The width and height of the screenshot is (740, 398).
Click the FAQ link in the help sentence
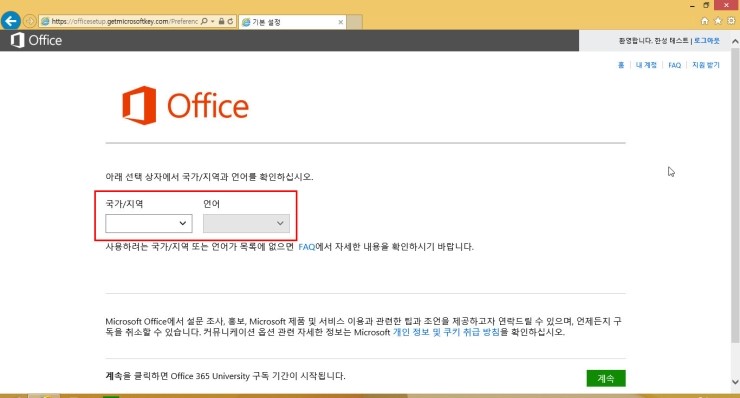pos(306,246)
